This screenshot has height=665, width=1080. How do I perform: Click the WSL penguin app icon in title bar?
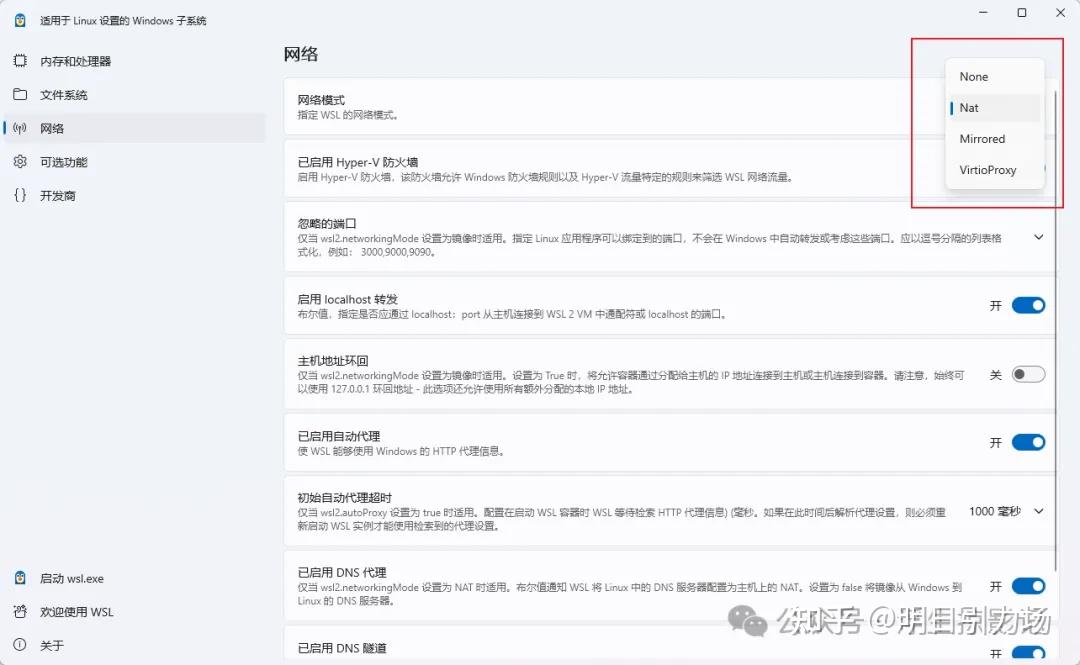tap(20, 20)
